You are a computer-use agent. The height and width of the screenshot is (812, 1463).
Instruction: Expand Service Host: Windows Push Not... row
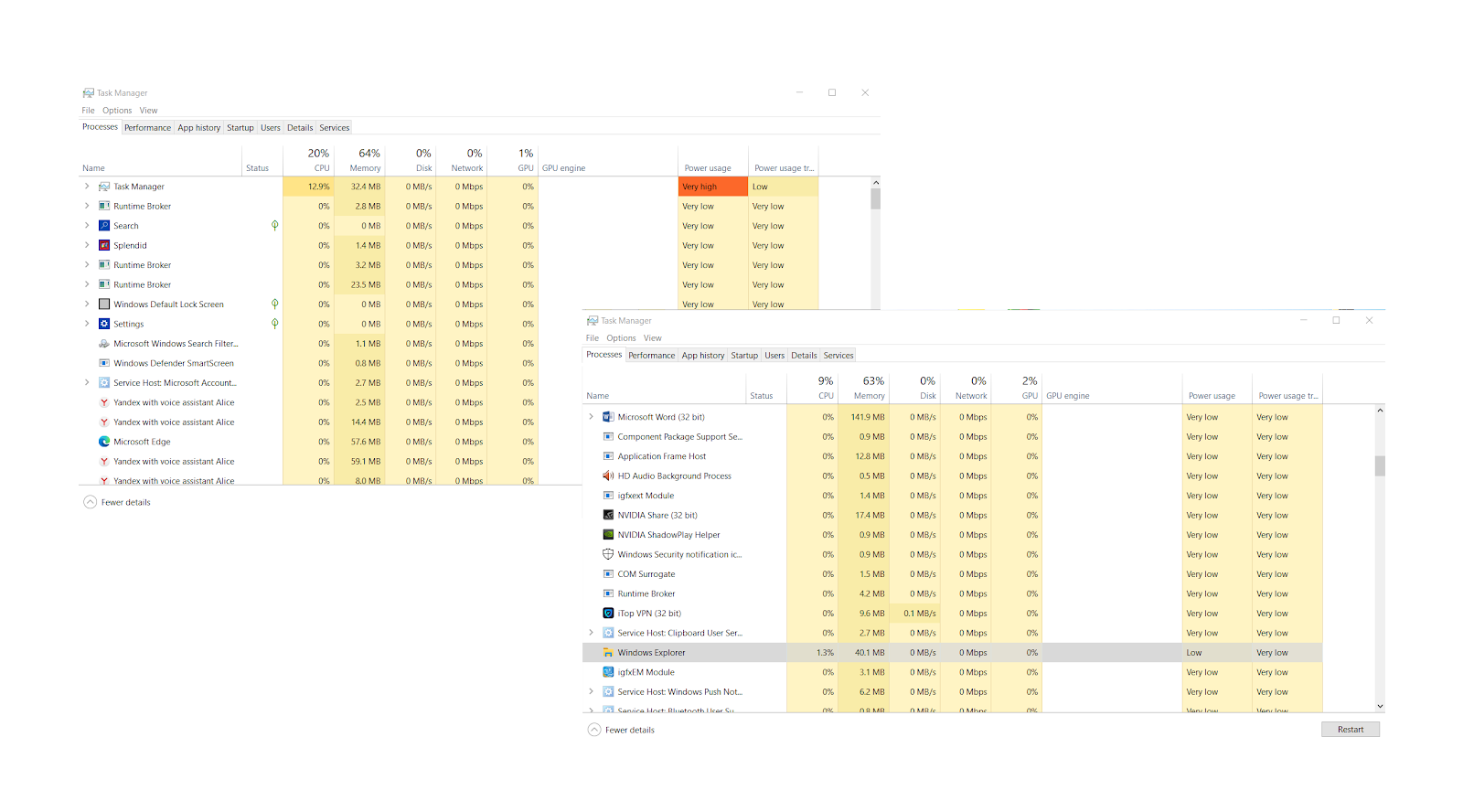[591, 692]
